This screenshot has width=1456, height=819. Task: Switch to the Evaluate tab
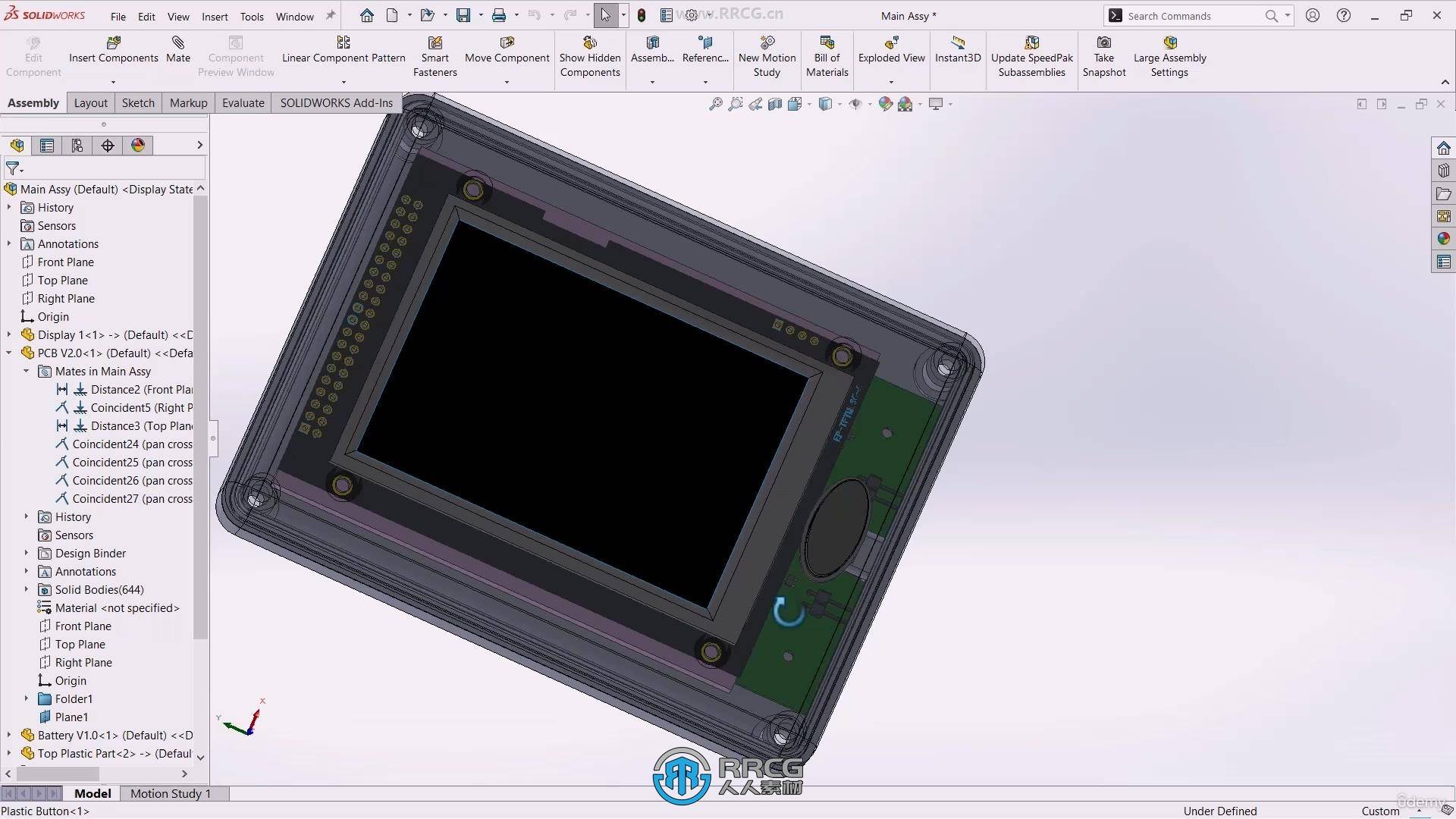[x=243, y=103]
